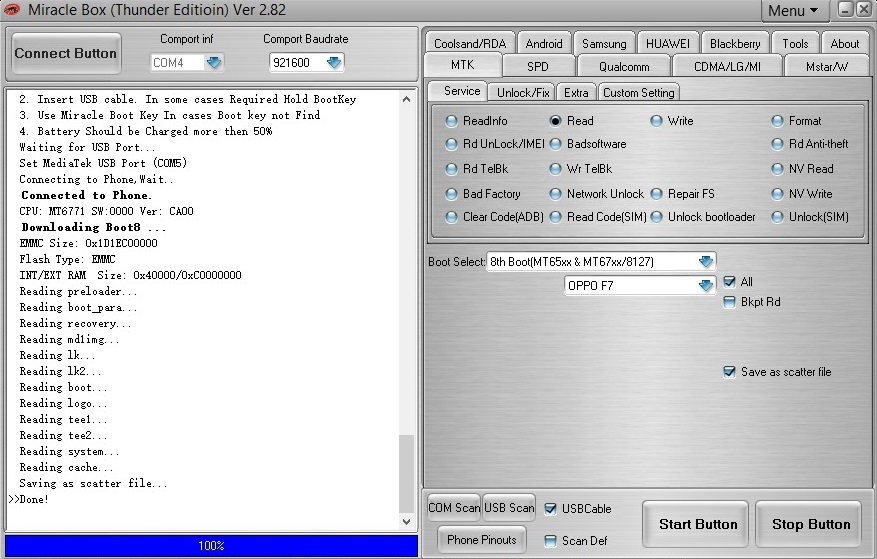The height and width of the screenshot is (559, 877).
Task: Toggle Save as scatter file checkbox
Action: pos(729,372)
